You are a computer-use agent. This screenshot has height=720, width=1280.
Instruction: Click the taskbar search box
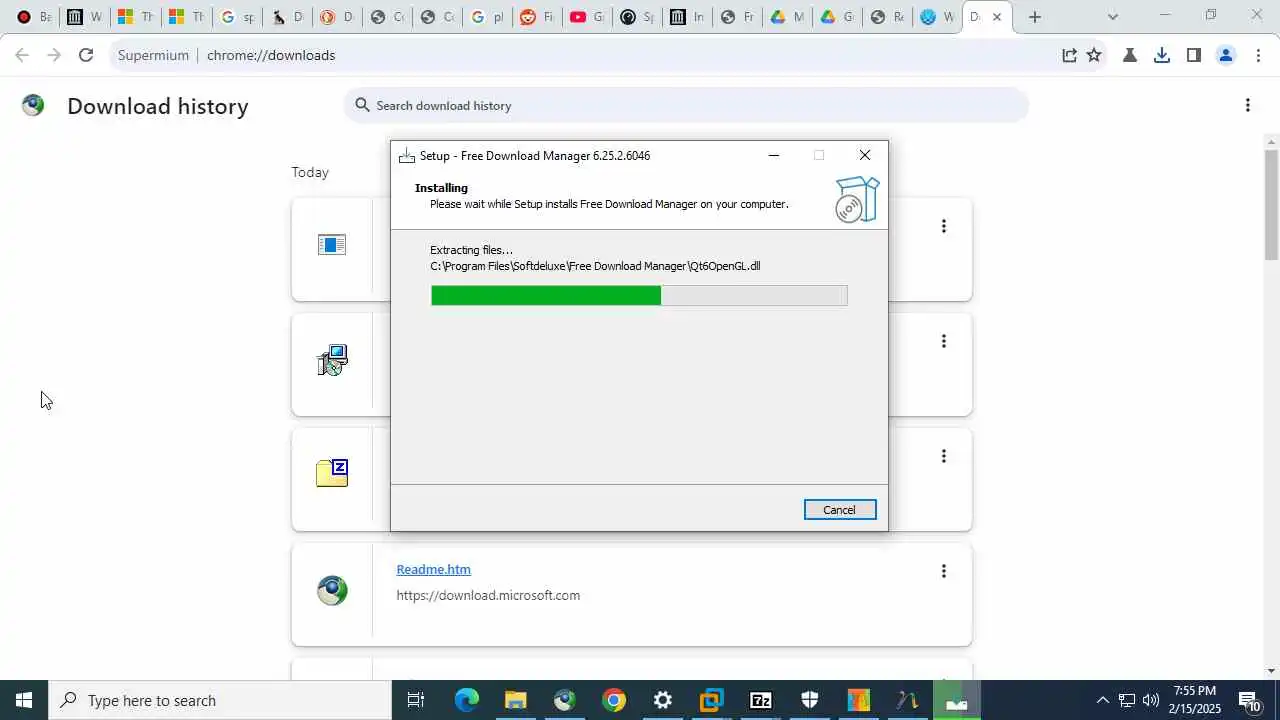220,700
